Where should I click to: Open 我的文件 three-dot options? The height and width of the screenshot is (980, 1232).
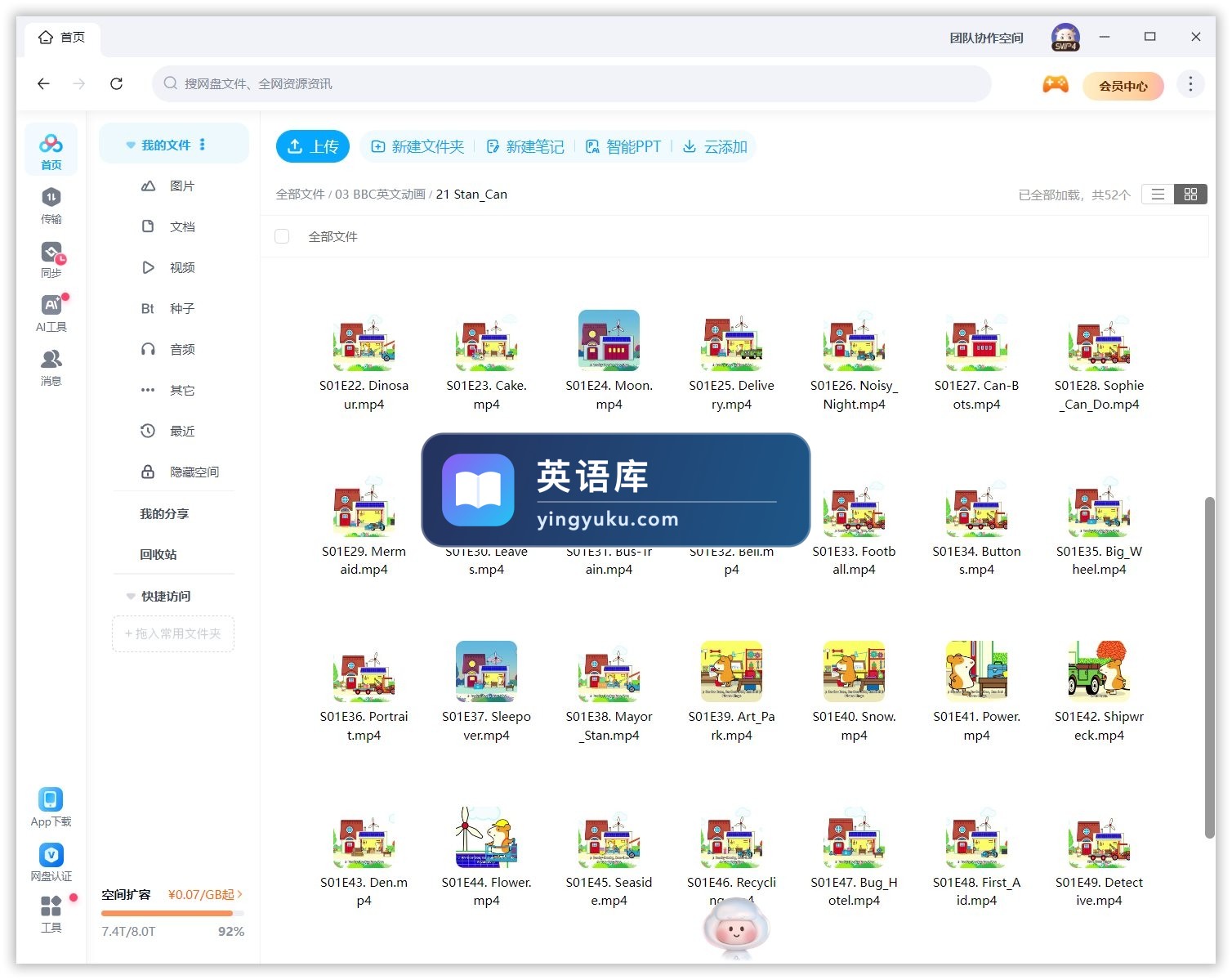click(202, 145)
